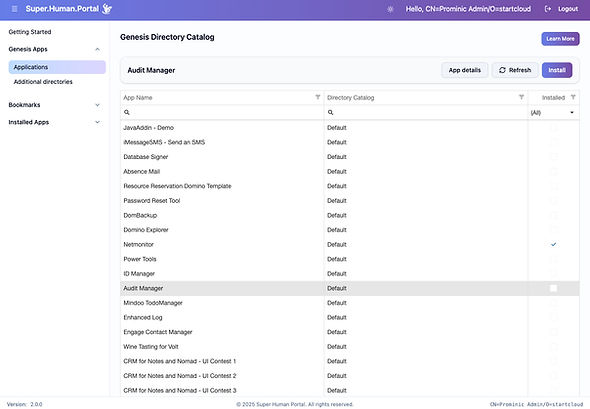Viewport: 590px width, 409px height.
Task: Select the Password Reset Tool row
Action: [350, 201]
